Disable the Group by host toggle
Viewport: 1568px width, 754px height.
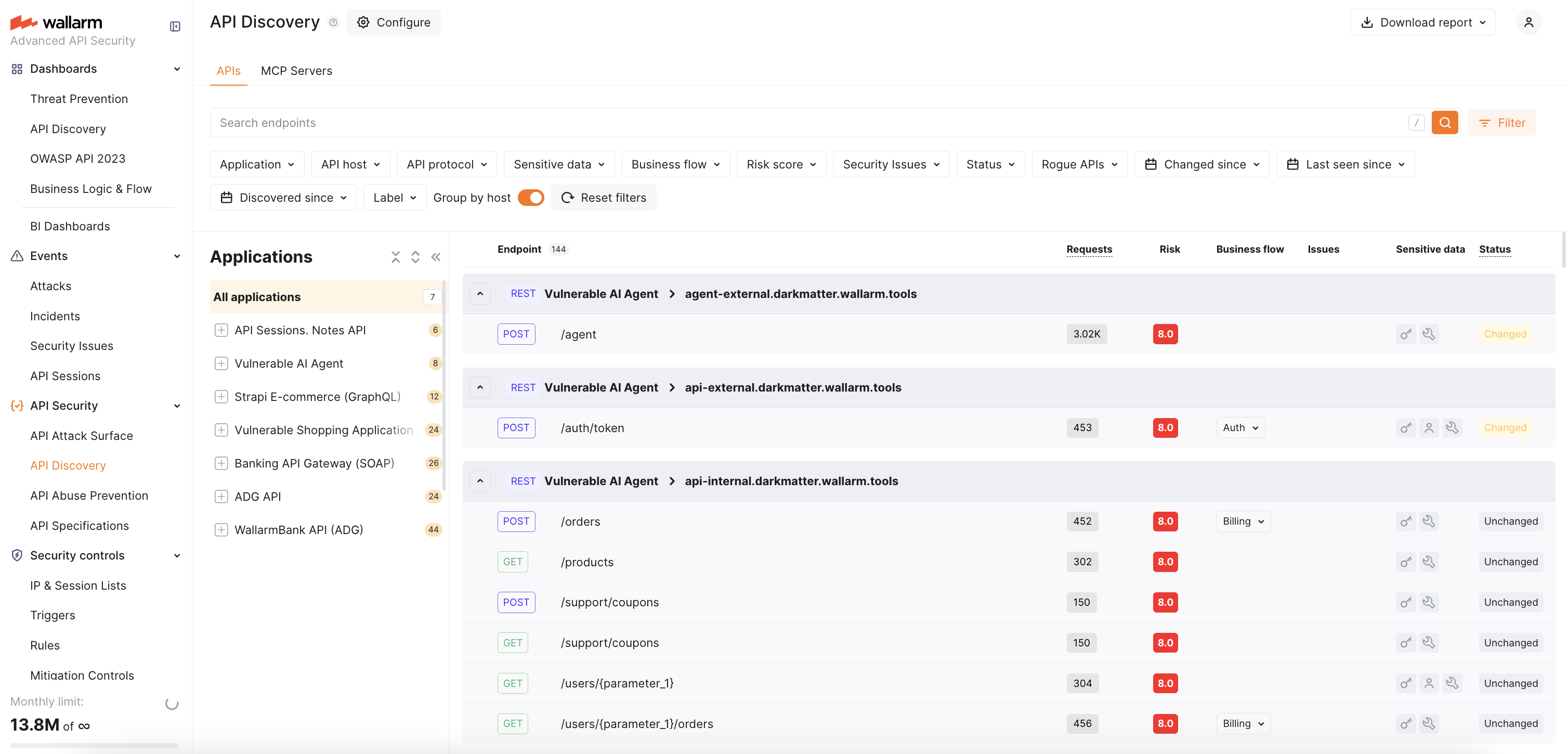coord(531,197)
